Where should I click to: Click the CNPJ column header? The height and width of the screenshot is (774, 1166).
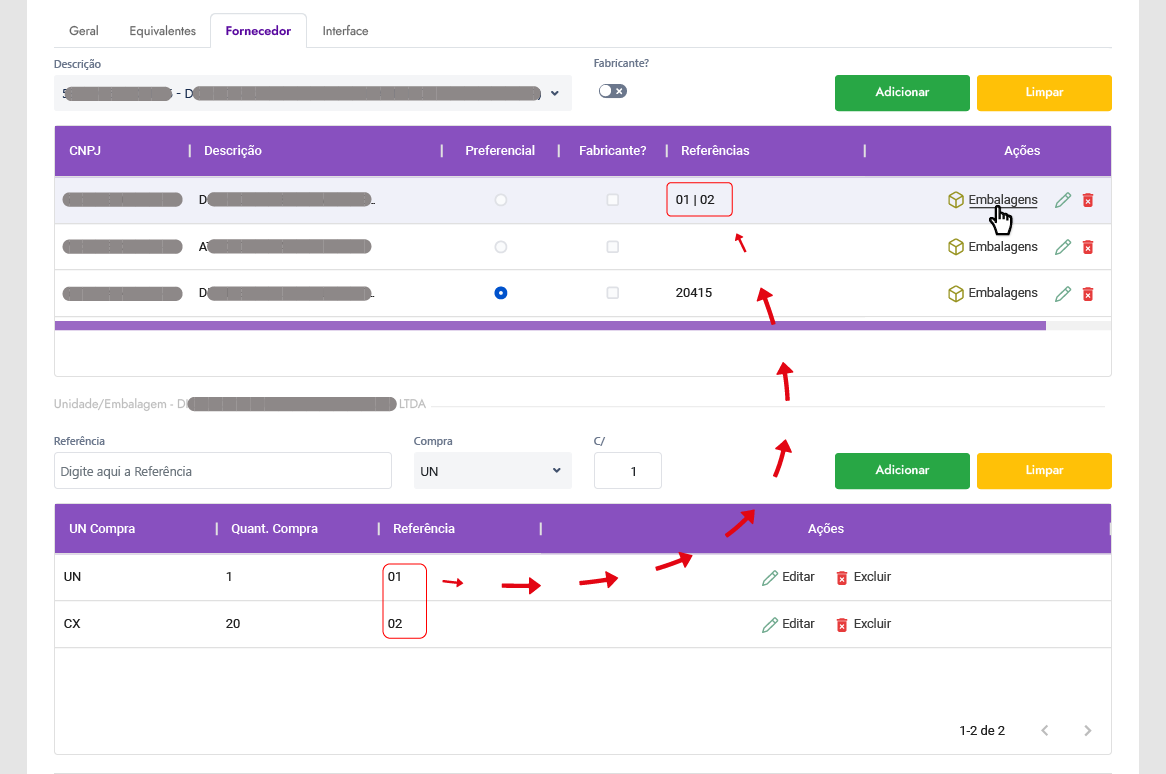85,151
